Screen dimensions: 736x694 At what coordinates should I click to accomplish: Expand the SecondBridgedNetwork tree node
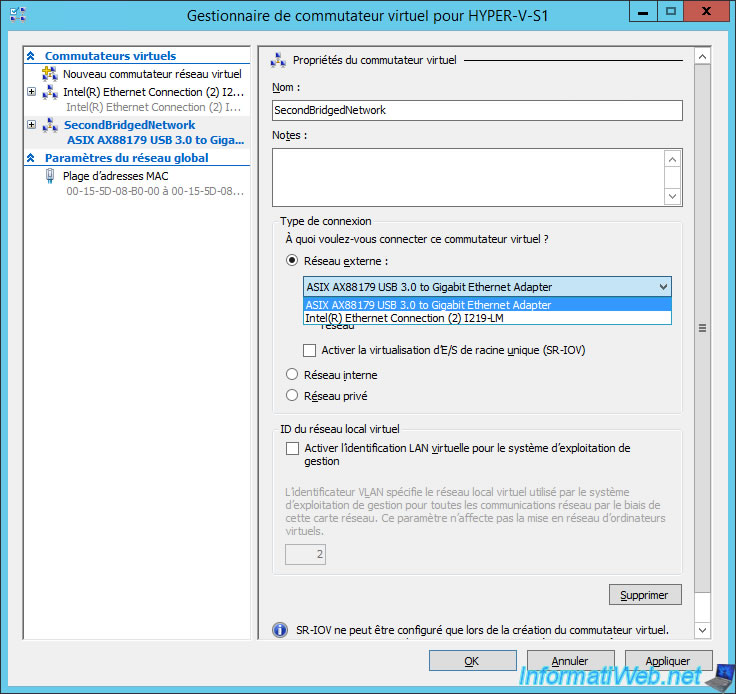tap(31, 124)
